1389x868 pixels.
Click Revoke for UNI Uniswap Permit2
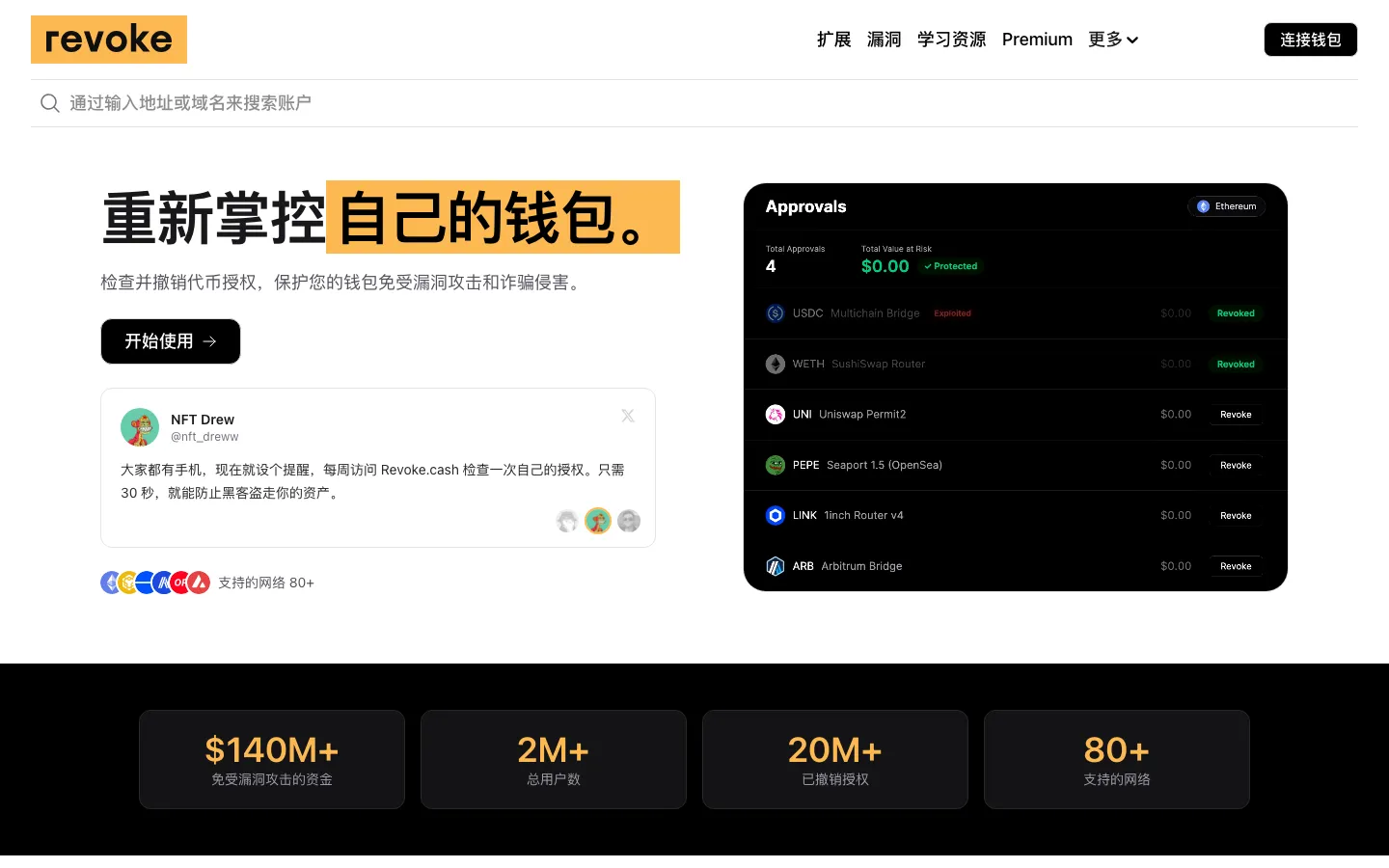coord(1236,415)
